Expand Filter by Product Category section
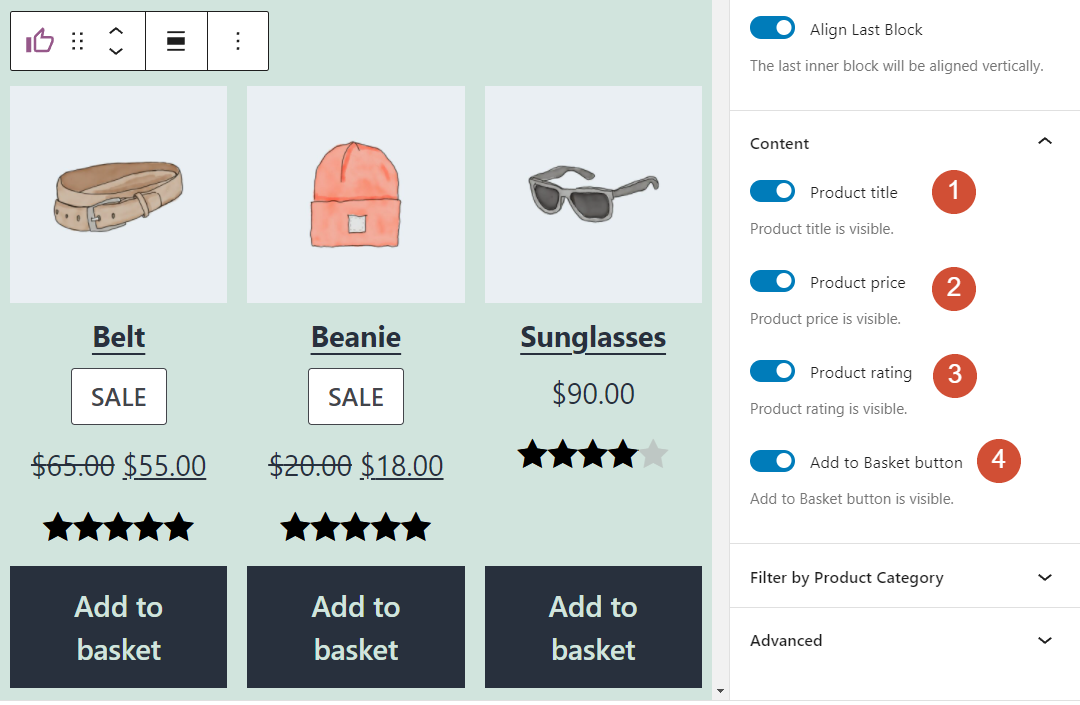 point(1045,577)
